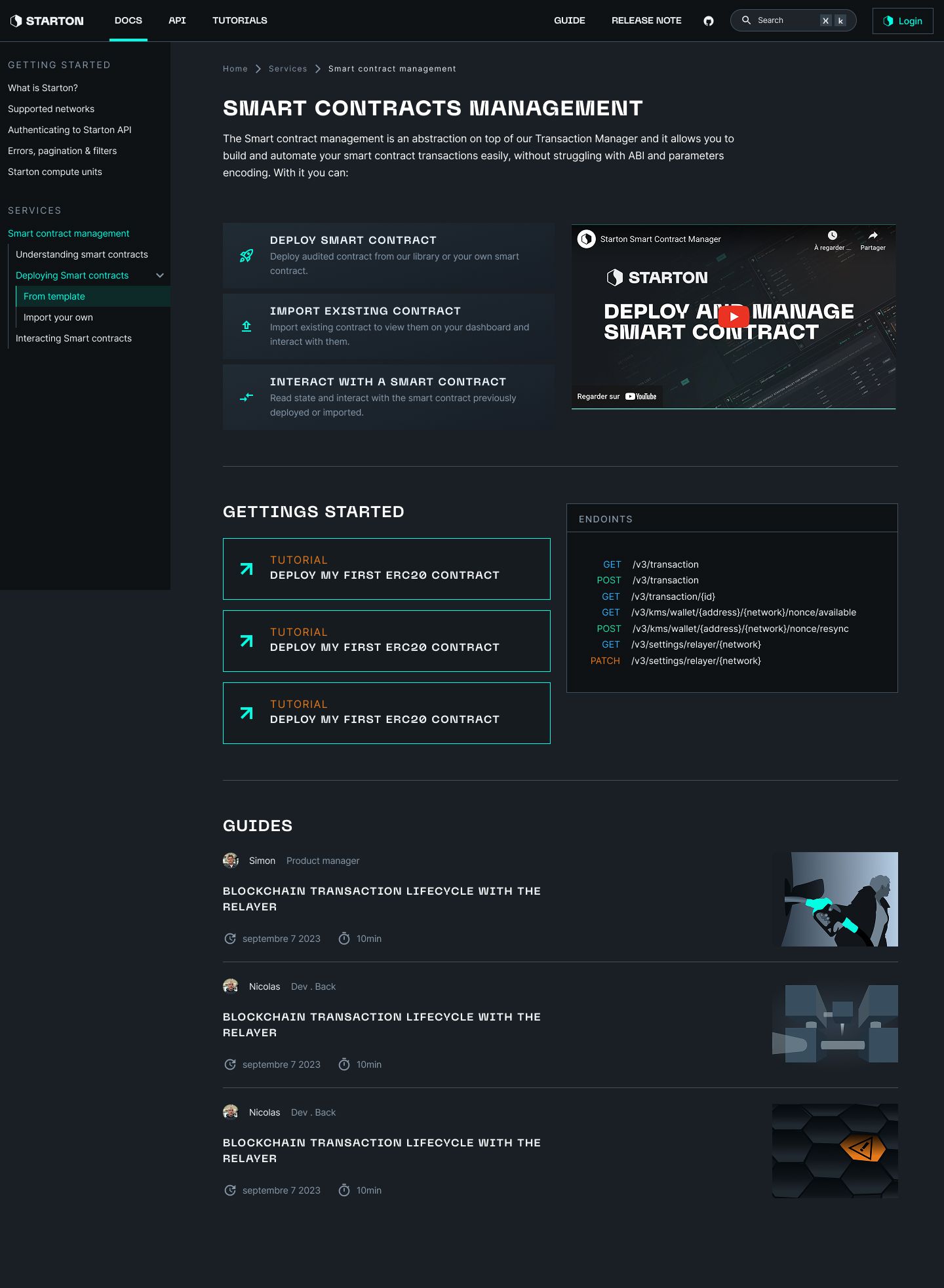Select Interacting Smart contracts

[x=73, y=338]
